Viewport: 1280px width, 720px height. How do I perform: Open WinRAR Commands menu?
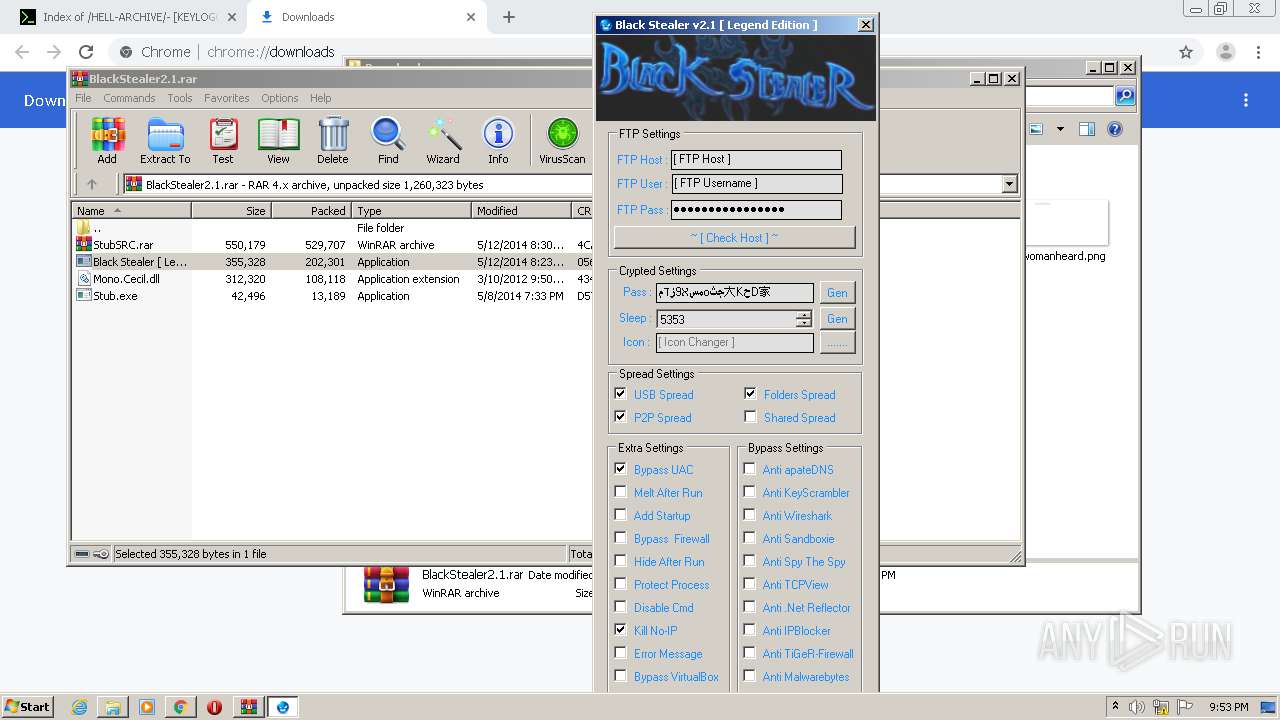129,98
